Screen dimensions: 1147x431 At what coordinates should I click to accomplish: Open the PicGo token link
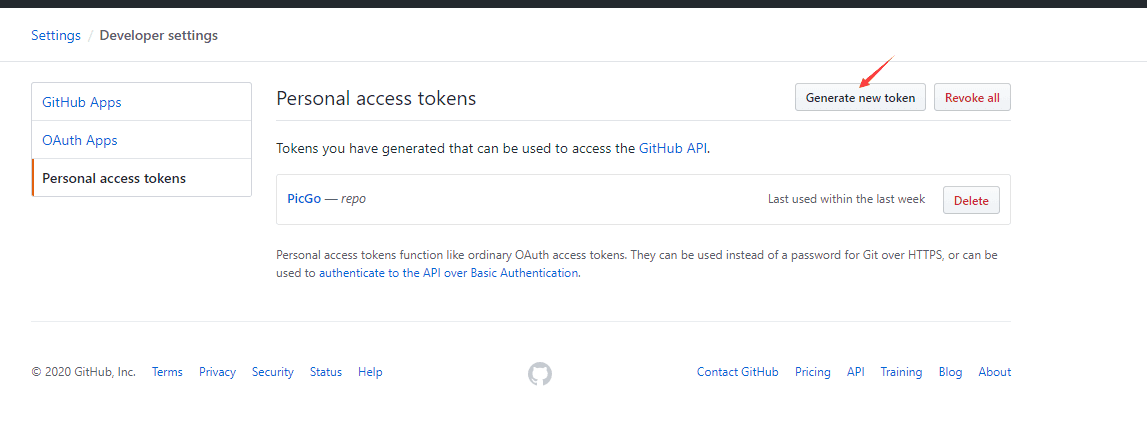point(304,199)
